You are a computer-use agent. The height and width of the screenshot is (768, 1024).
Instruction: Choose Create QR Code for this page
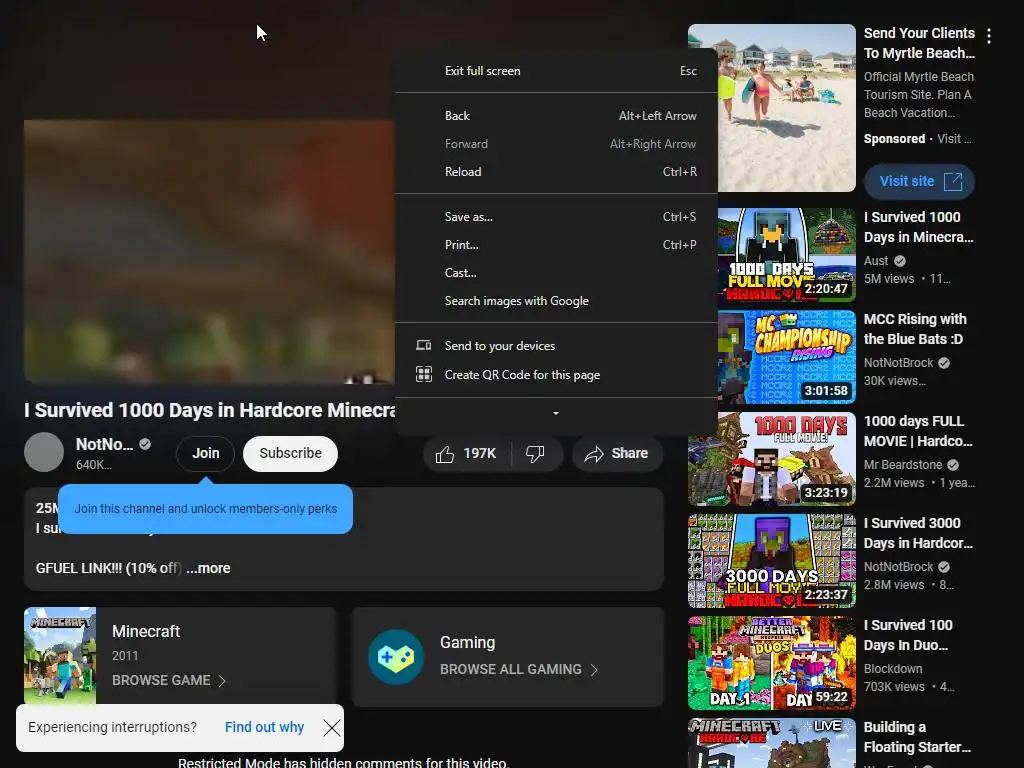[556, 375]
